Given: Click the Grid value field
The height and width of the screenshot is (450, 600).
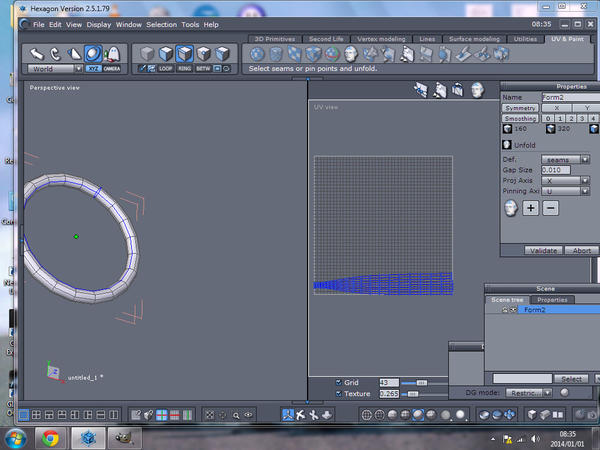Looking at the screenshot, I should tap(389, 383).
